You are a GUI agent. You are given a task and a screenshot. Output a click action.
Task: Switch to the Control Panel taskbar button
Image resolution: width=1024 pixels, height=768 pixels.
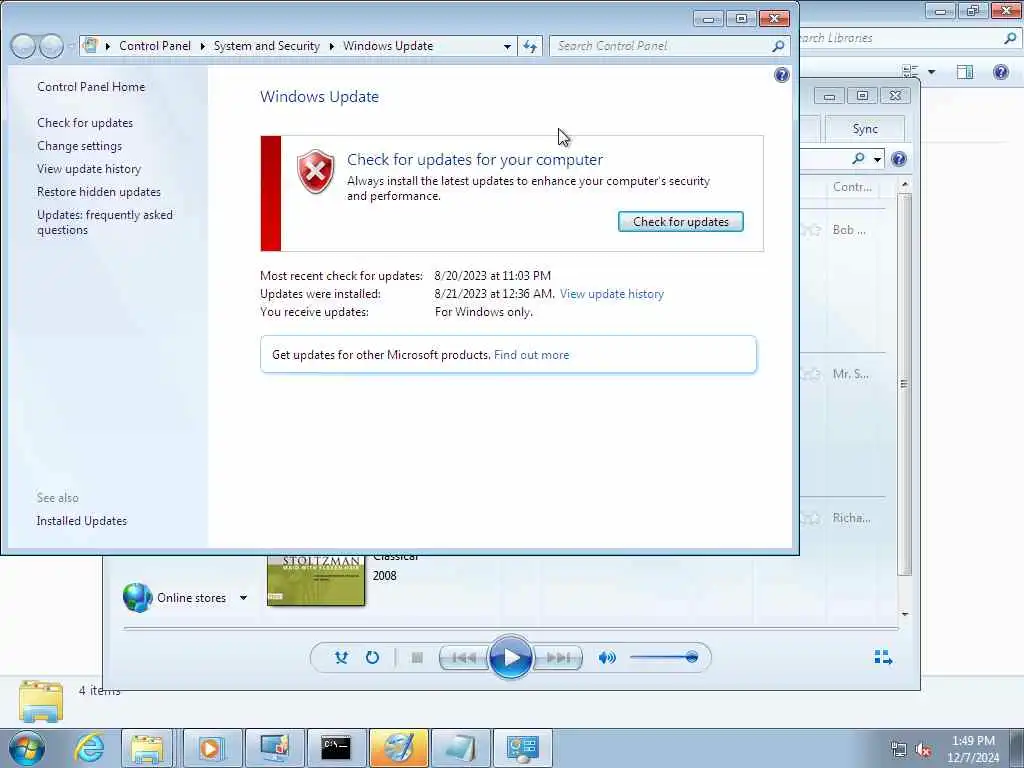[x=522, y=748]
